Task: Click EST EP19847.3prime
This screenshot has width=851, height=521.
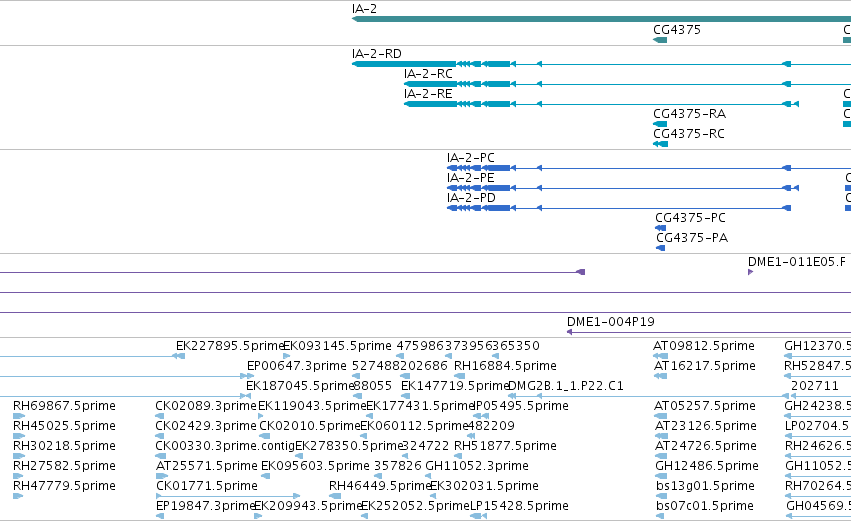Action: tap(205, 507)
